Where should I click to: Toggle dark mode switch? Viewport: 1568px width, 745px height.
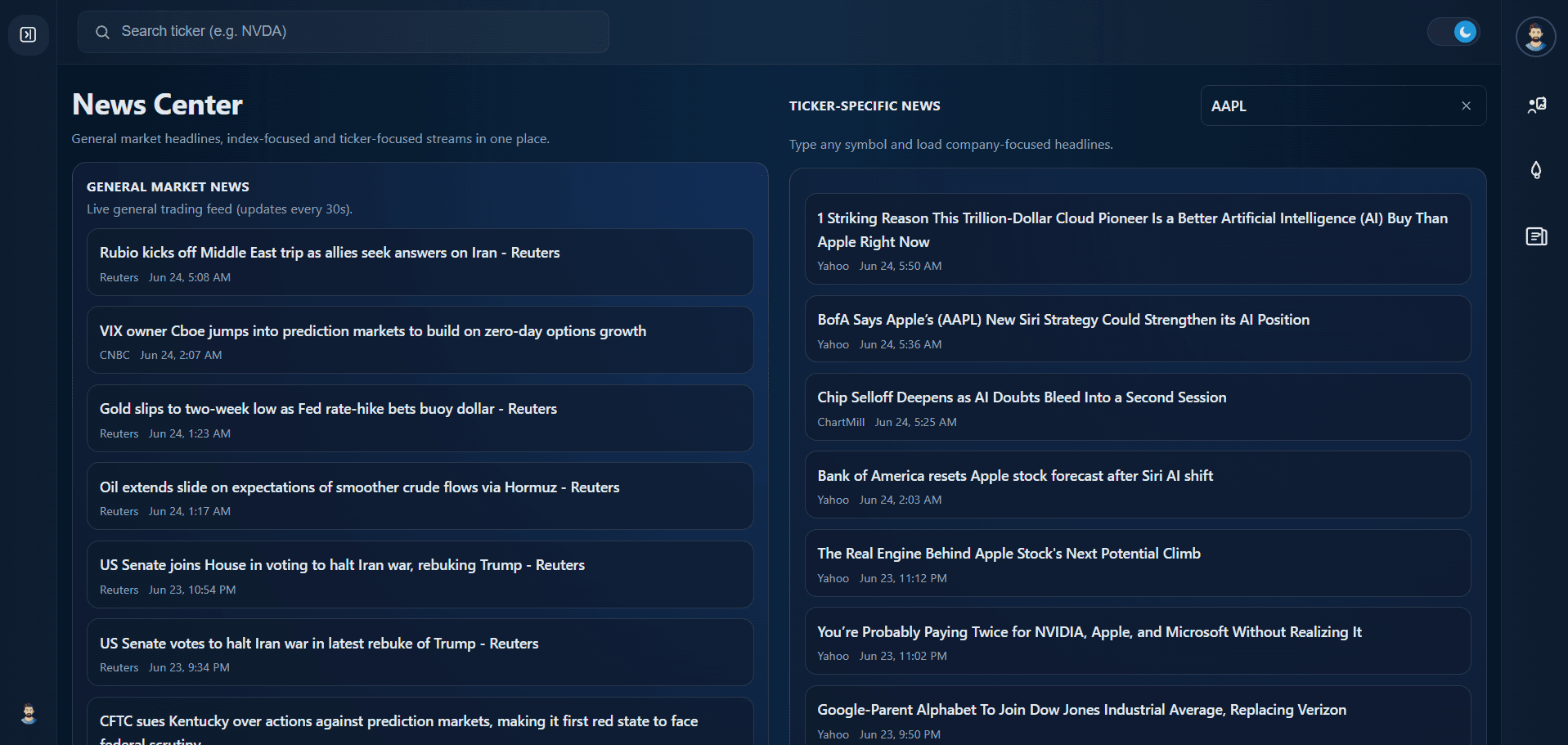(1454, 32)
